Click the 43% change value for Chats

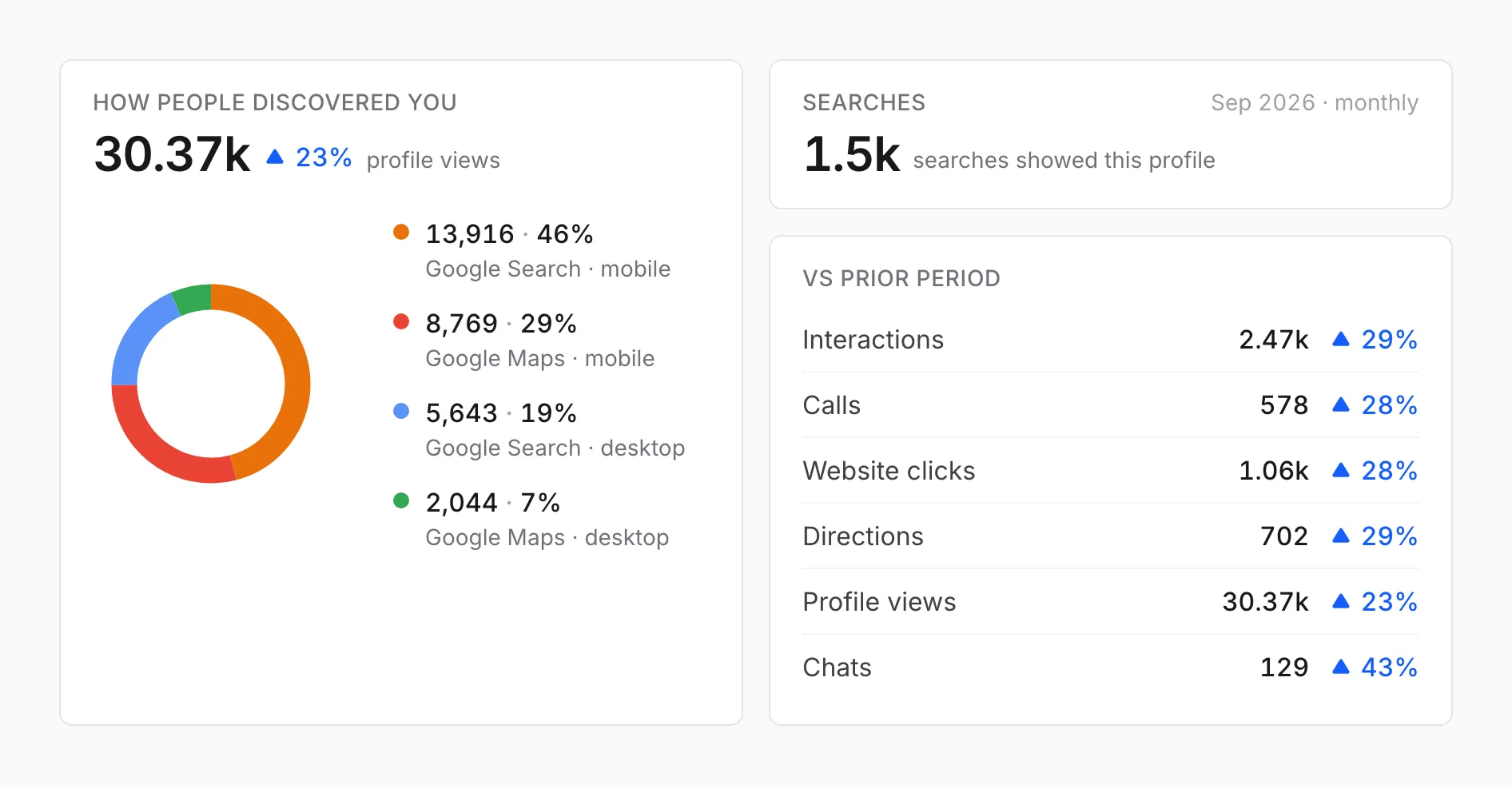tap(1389, 667)
